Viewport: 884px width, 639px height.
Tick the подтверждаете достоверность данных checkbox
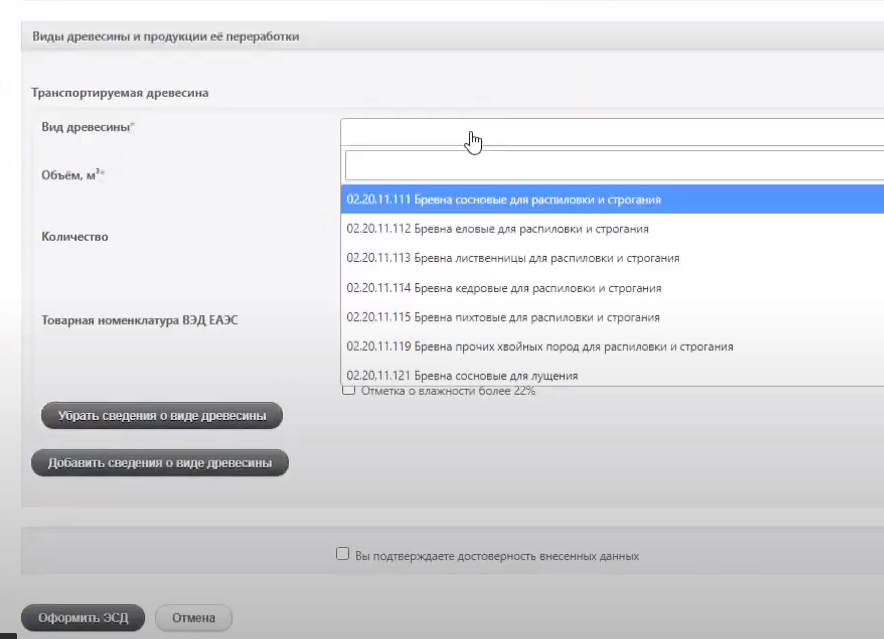tap(343, 554)
